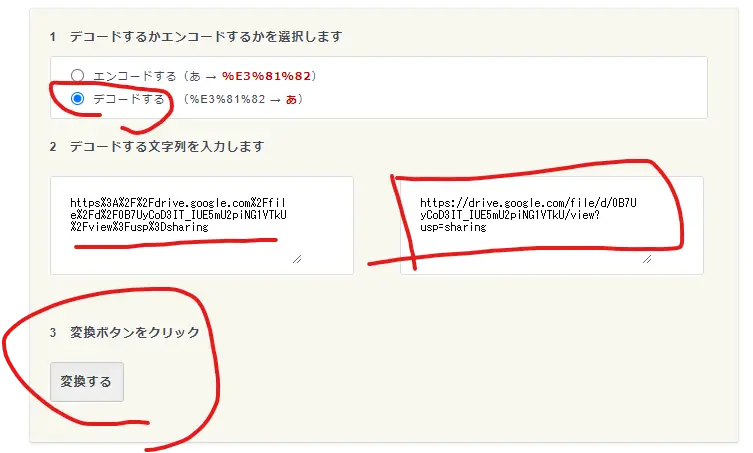
Task: Click the step heading 変換ボタンをクリック
Action: coord(134,332)
